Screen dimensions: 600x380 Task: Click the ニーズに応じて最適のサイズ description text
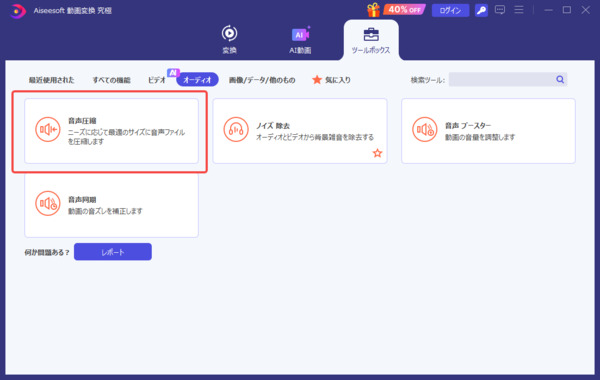[x=126, y=137]
